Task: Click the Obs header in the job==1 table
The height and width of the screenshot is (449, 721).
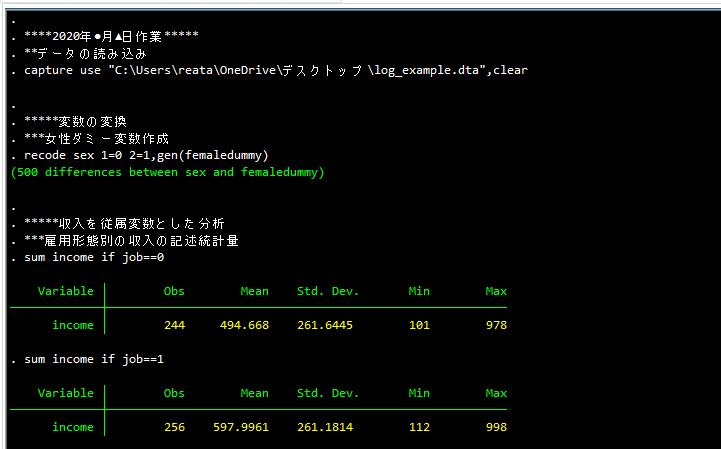Action: point(174,393)
